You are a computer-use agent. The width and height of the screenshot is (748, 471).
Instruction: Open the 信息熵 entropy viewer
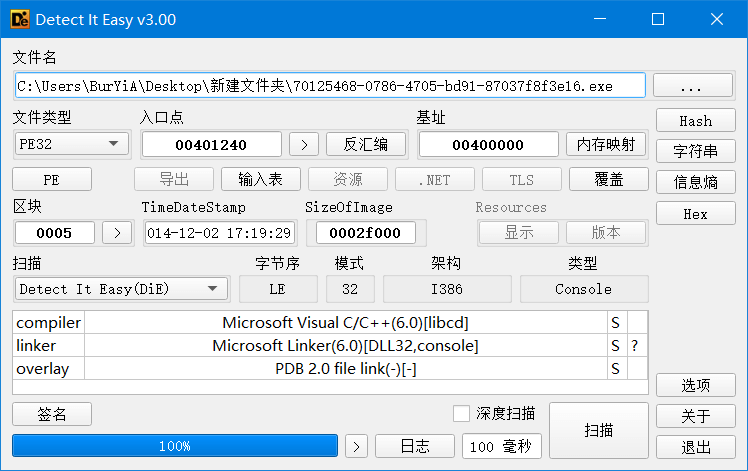(x=696, y=182)
